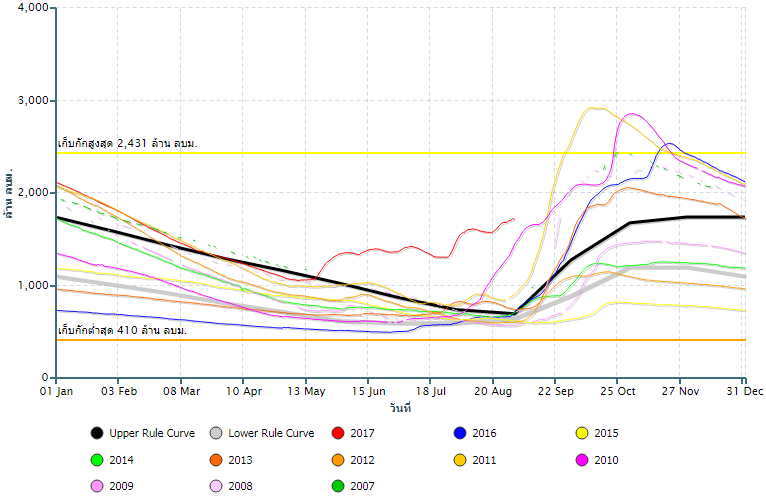The image size is (766, 496).
Task: Click the blue 2016 legend circle
Action: [x=460, y=433]
